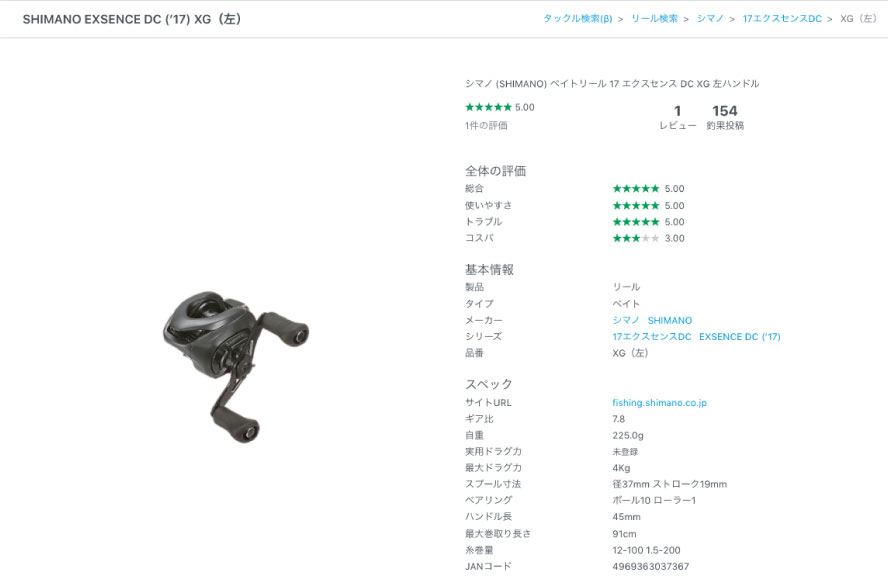Click the コスパ three-star rating
Image resolution: width=888 pixels, height=583 pixels.
(636, 239)
